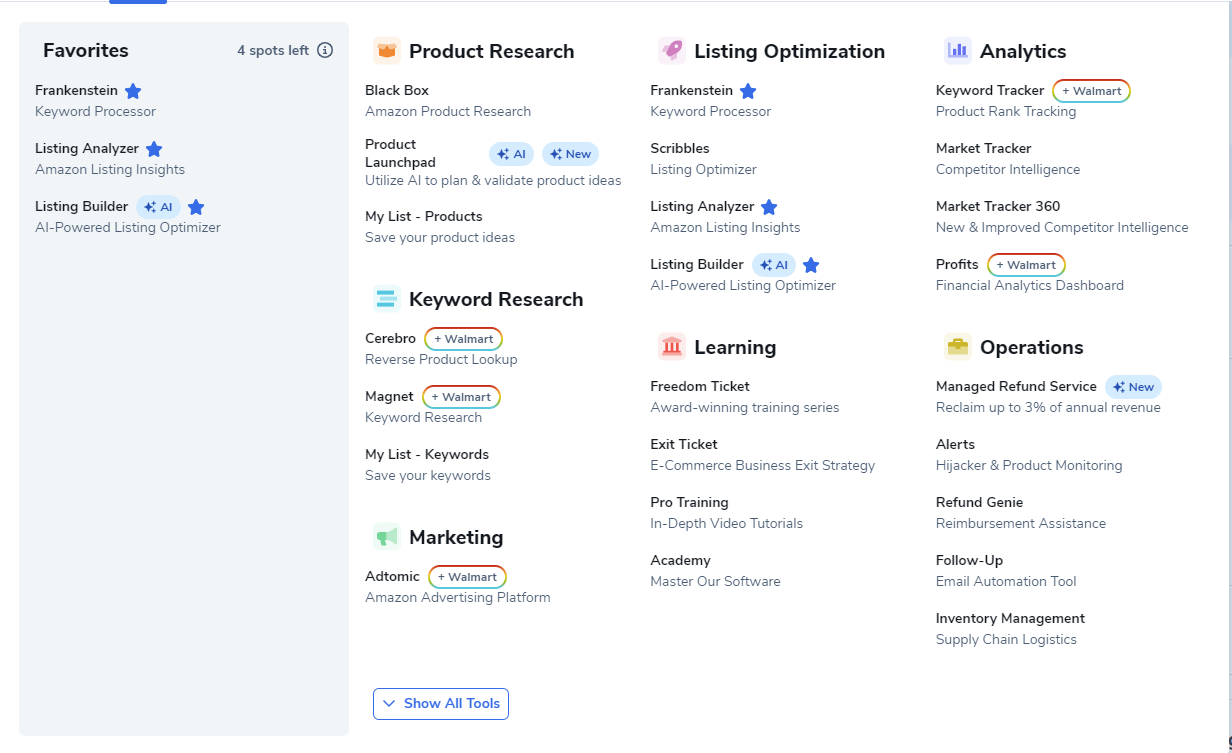Expand Show All Tools
Viewport: 1232px width, 753px height.
pyautogui.click(x=441, y=704)
